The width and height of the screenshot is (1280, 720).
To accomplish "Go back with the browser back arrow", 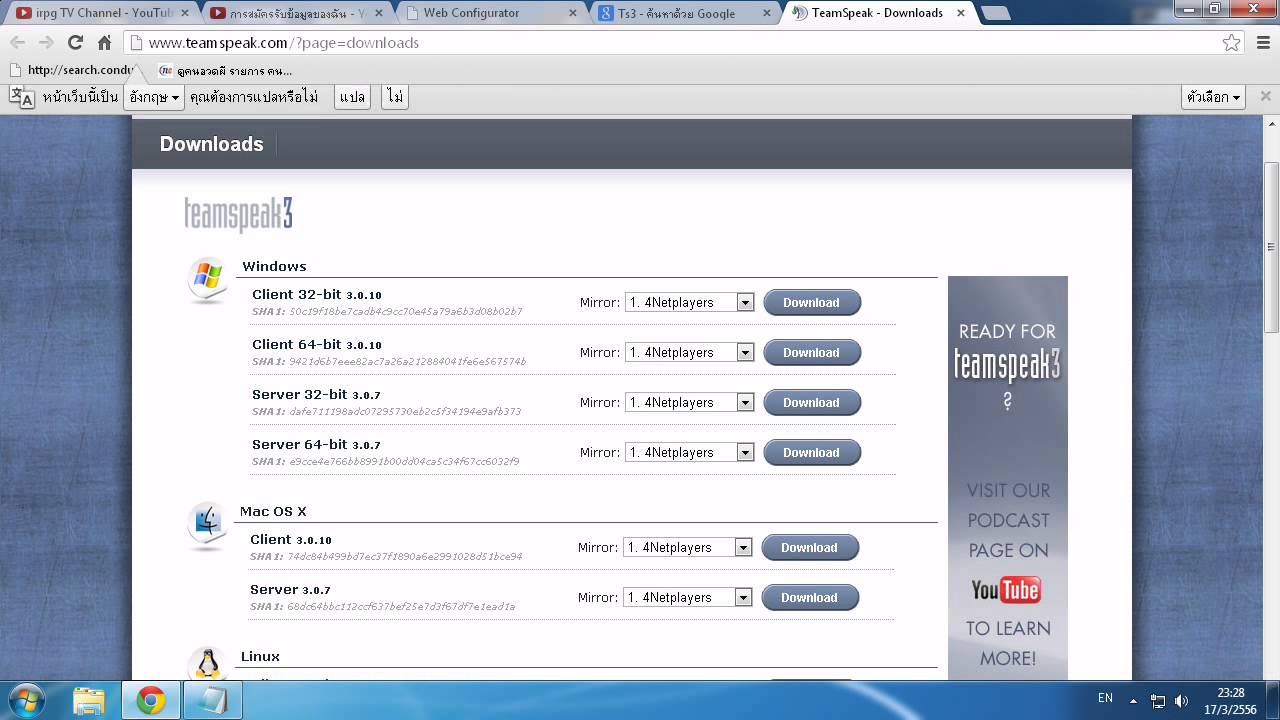I will (x=17, y=43).
